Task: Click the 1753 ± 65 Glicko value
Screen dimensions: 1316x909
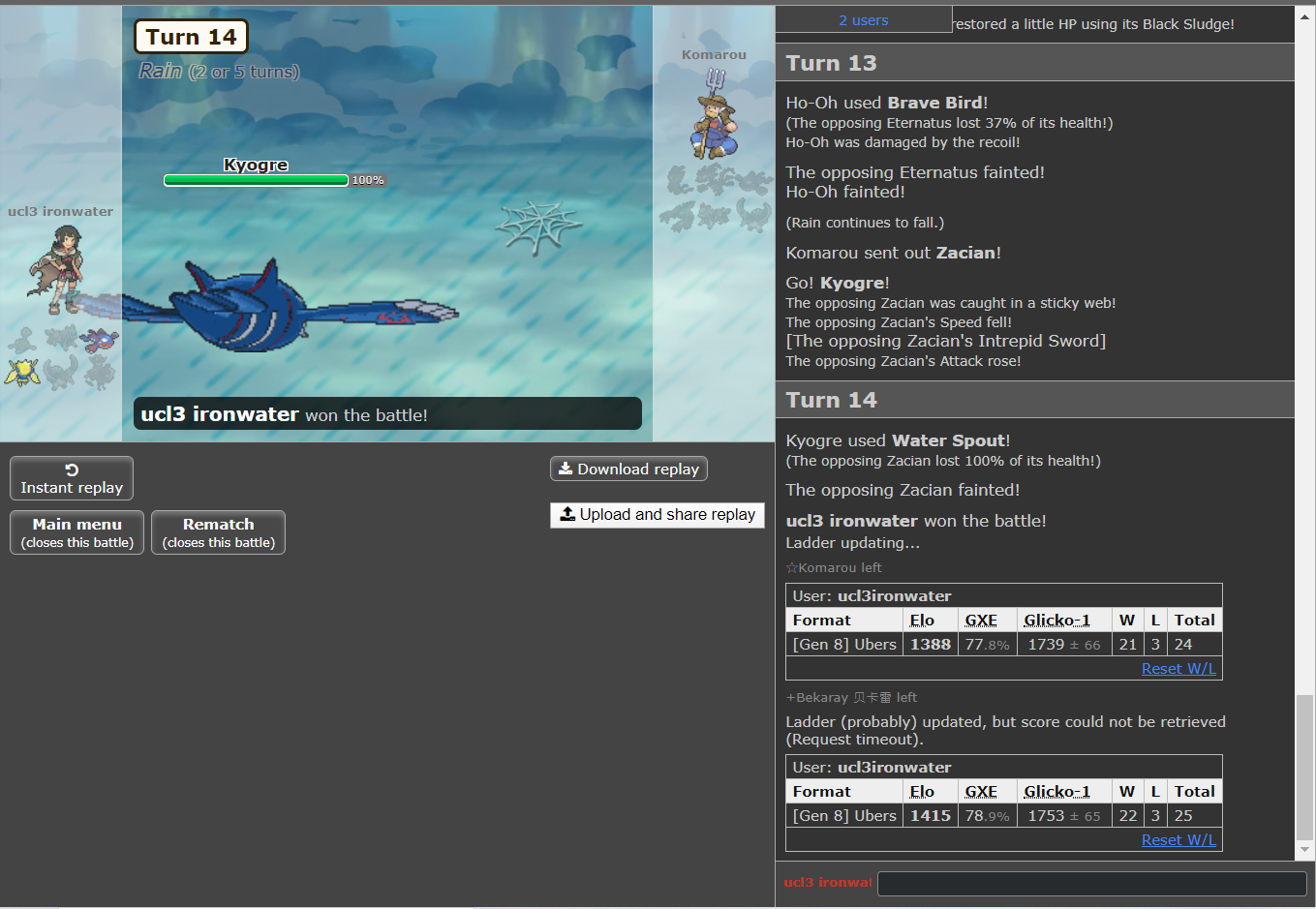Action: click(1064, 816)
